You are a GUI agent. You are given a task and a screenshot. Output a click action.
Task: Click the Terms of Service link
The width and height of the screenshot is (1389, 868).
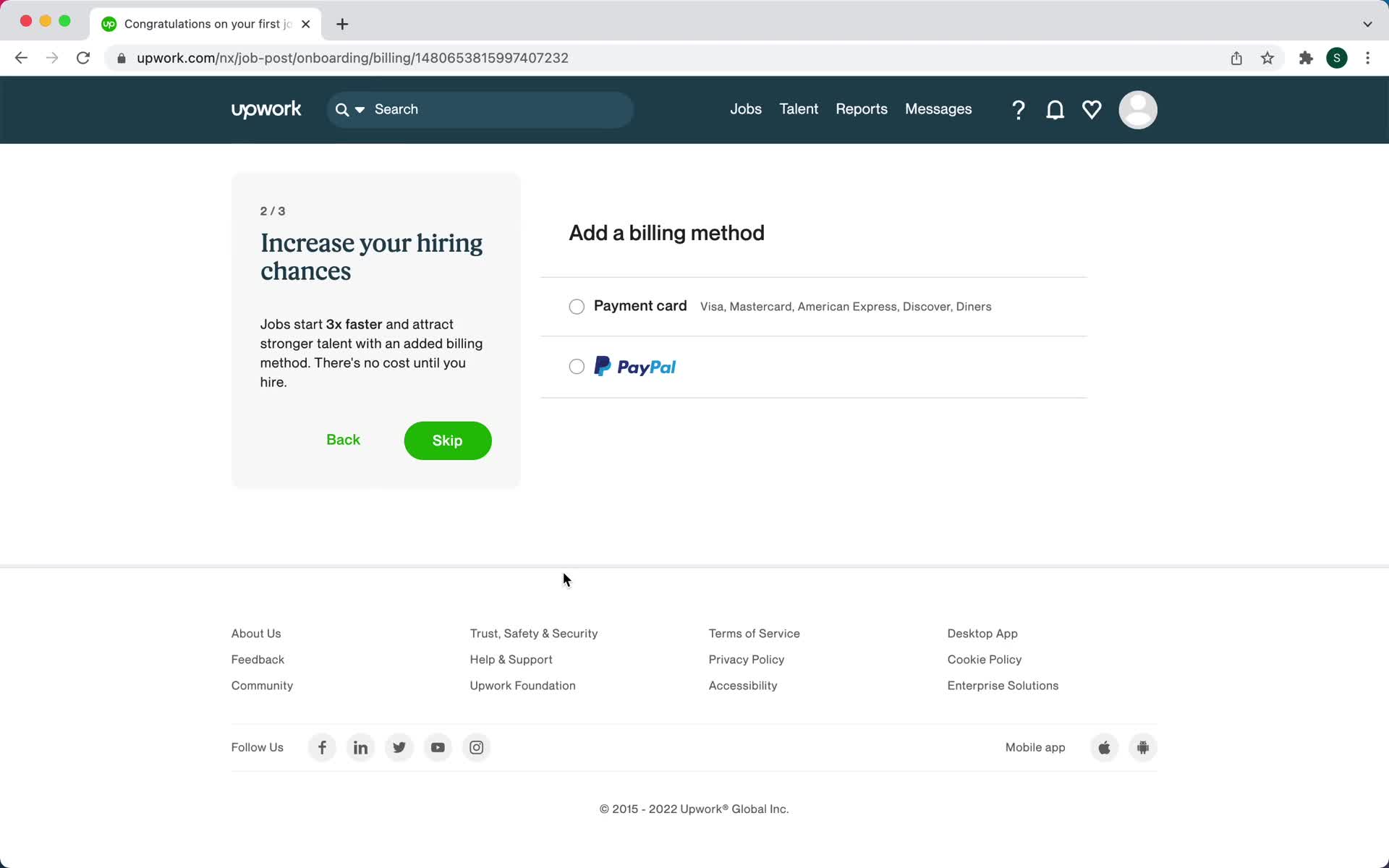click(x=753, y=633)
